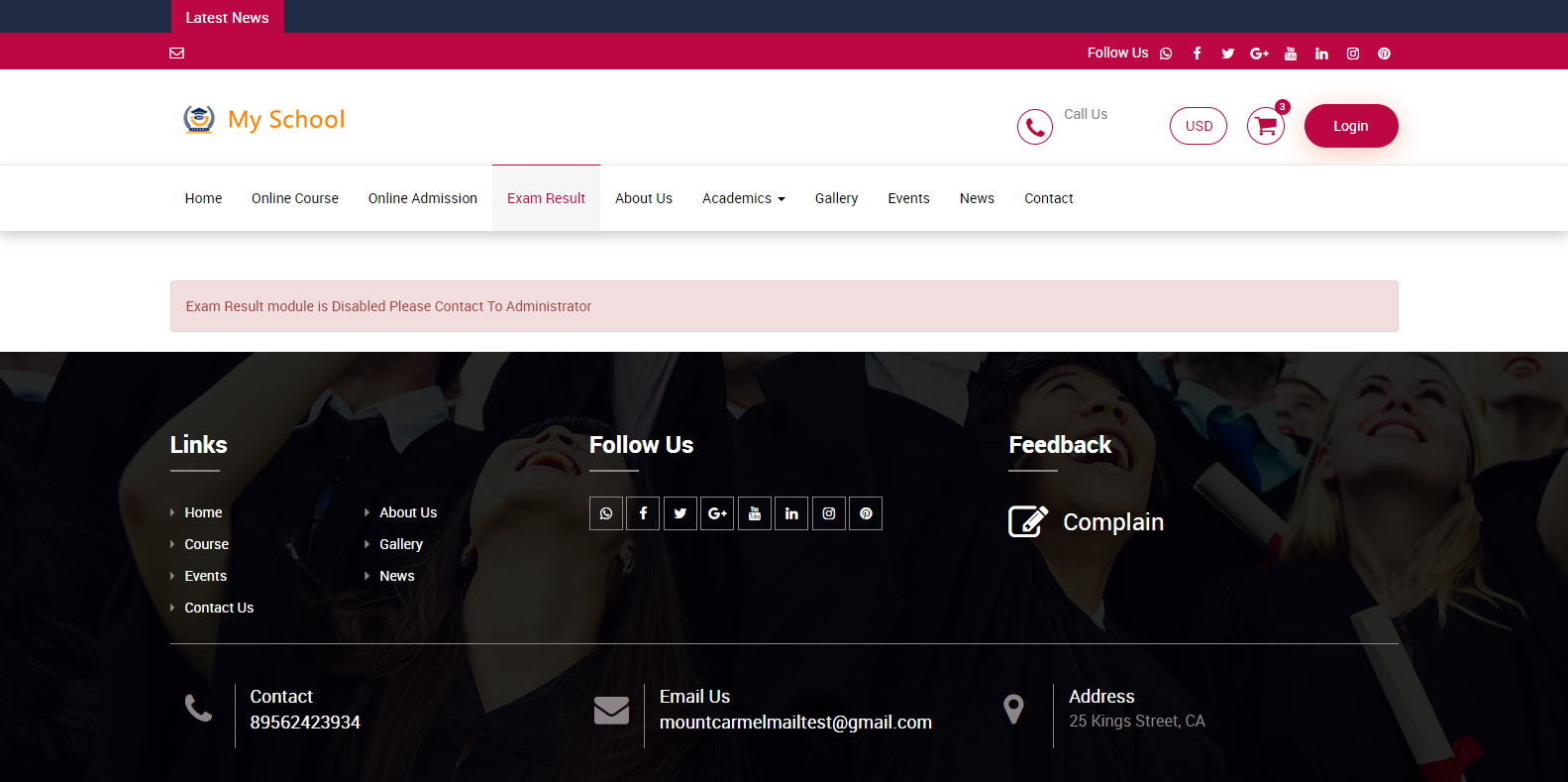Open footer Instagram icon box
Screen dimensions: 1568x782
tap(829, 513)
